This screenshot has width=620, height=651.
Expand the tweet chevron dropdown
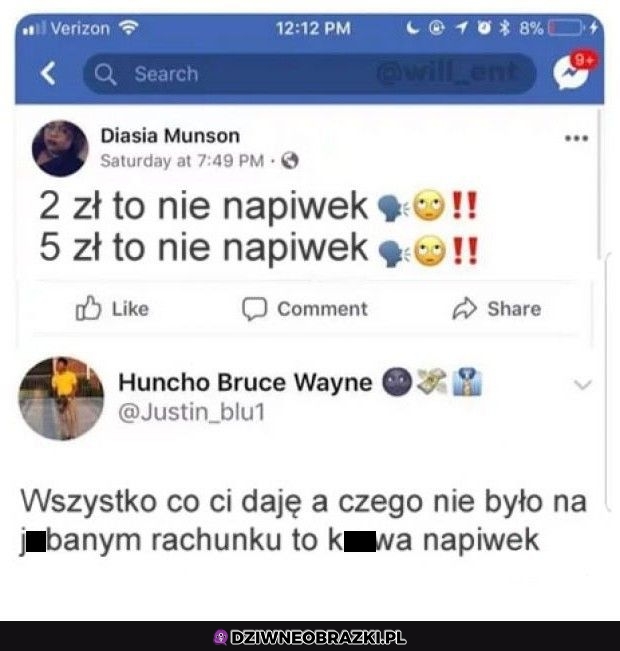pos(582,385)
